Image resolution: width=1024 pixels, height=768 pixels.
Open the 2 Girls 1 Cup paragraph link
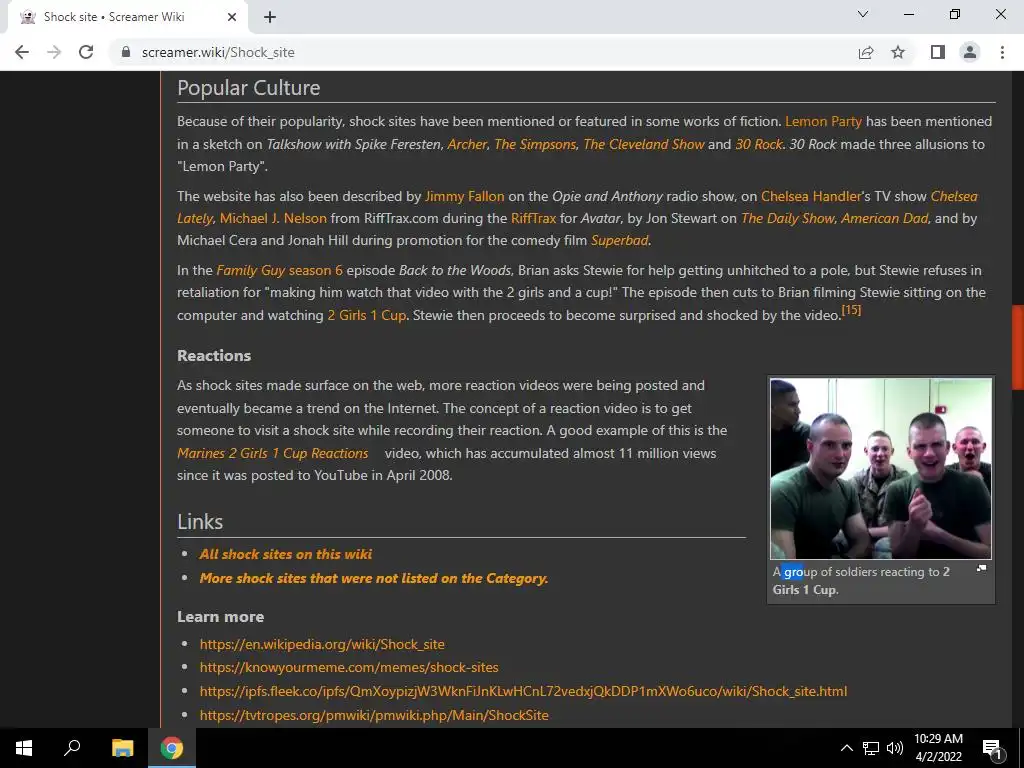(x=366, y=315)
